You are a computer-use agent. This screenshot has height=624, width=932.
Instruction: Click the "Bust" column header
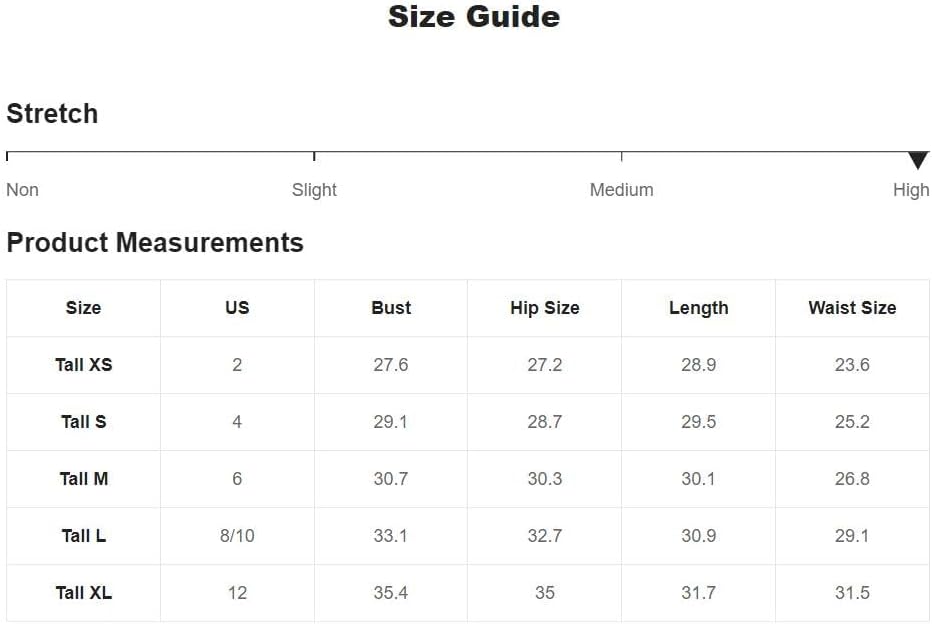pyautogui.click(x=391, y=308)
